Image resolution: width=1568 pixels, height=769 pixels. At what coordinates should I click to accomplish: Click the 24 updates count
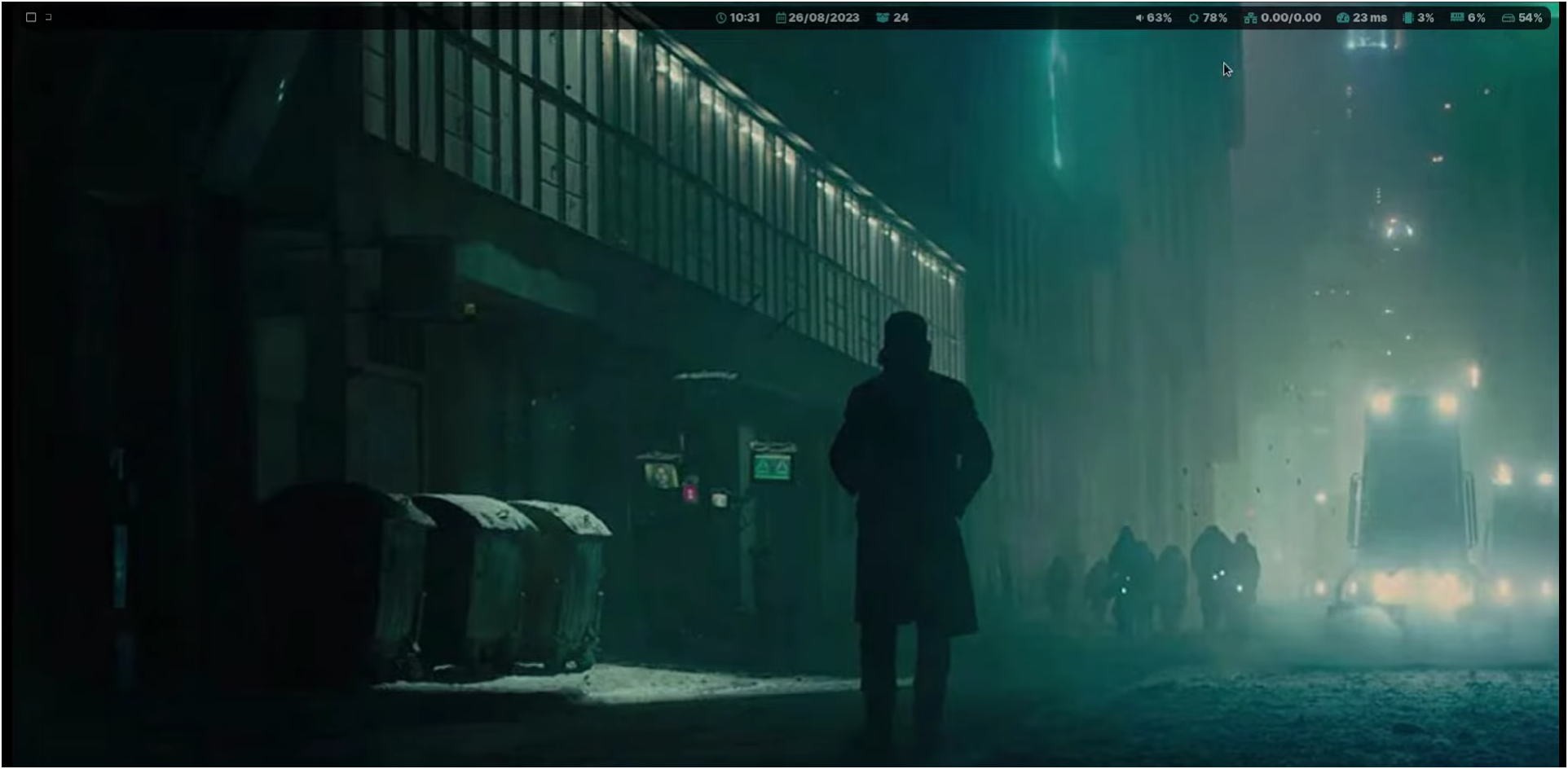point(901,18)
